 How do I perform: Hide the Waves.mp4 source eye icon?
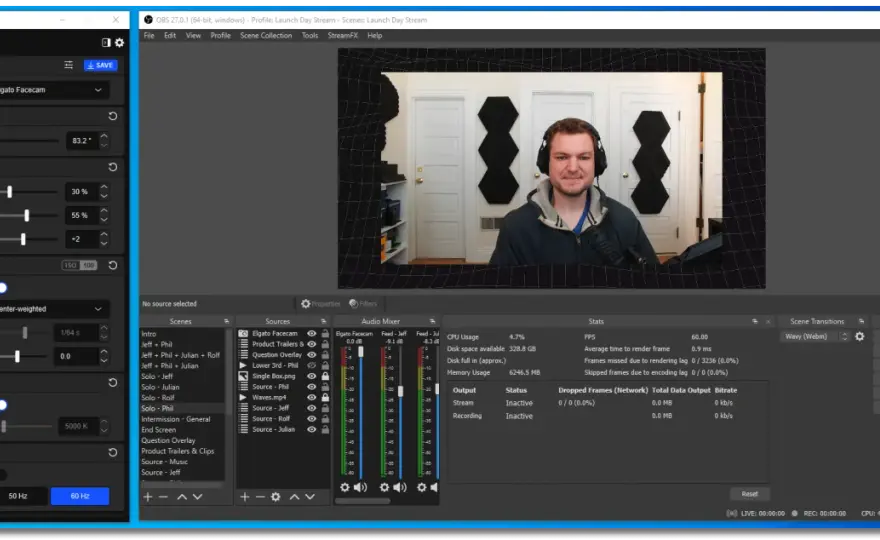pyautogui.click(x=311, y=397)
